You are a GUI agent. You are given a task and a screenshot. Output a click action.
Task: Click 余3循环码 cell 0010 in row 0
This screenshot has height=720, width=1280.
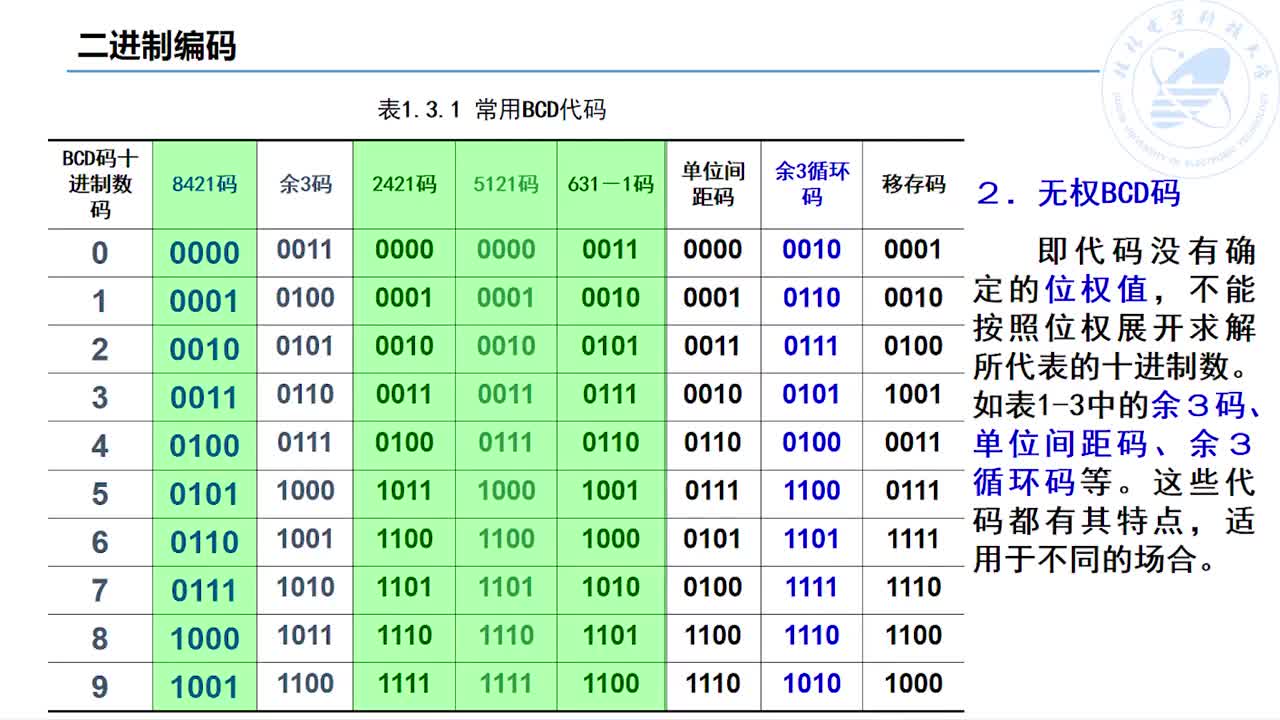click(x=812, y=249)
